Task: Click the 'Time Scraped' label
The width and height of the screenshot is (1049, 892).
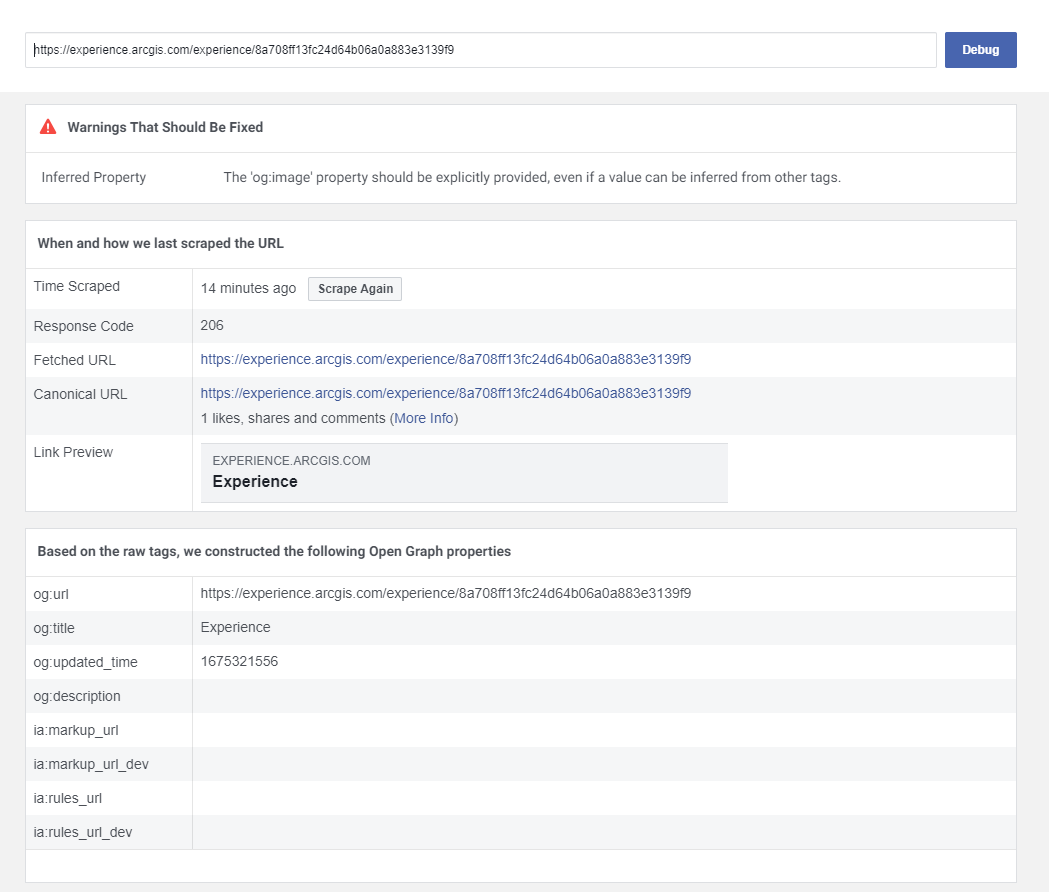Action: (x=77, y=286)
